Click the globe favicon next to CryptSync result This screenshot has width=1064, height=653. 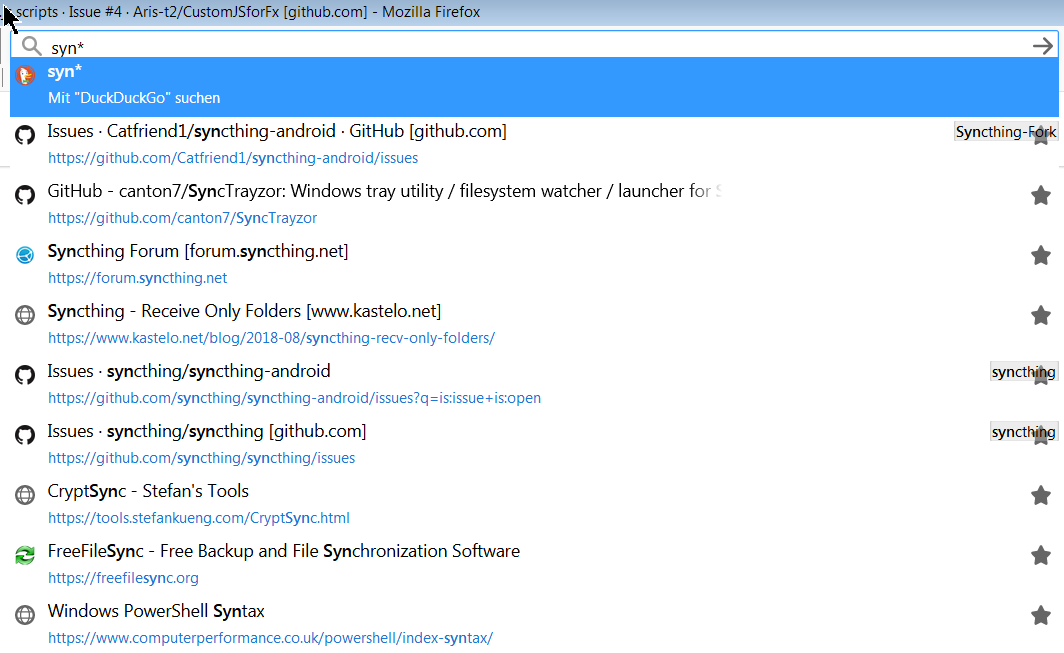pyautogui.click(x=24, y=495)
